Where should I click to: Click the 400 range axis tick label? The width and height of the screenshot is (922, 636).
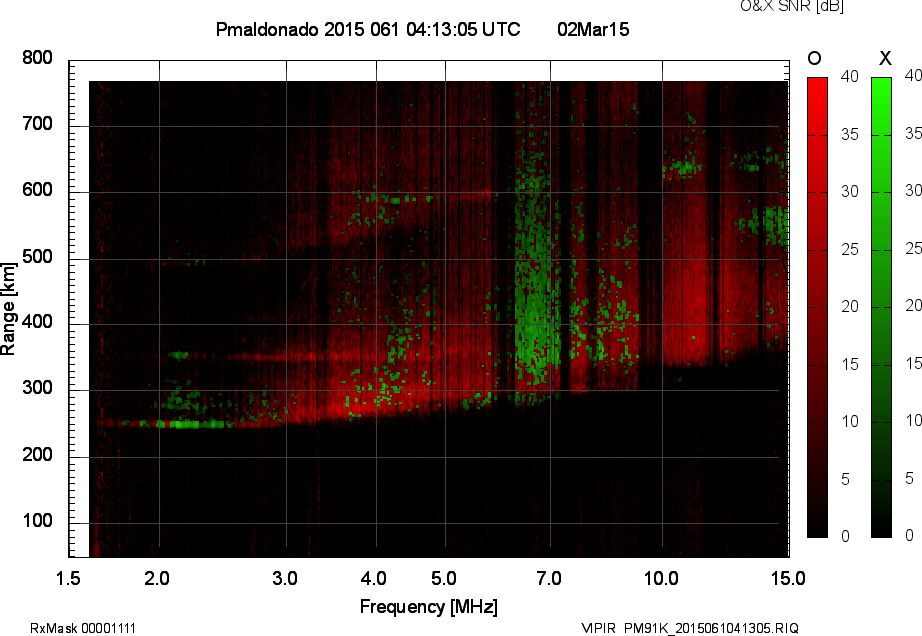tap(37, 322)
